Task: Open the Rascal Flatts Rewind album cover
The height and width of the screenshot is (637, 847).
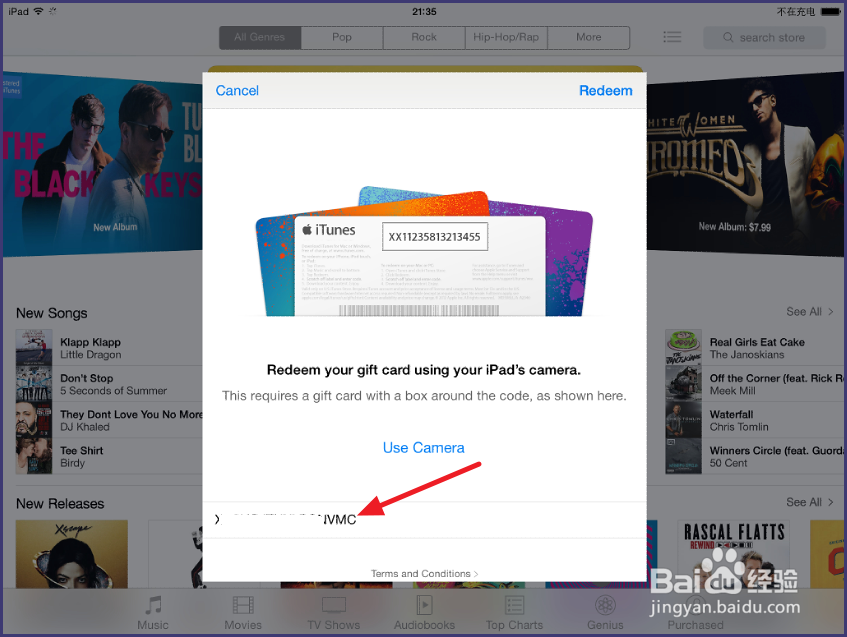Action: (733, 554)
